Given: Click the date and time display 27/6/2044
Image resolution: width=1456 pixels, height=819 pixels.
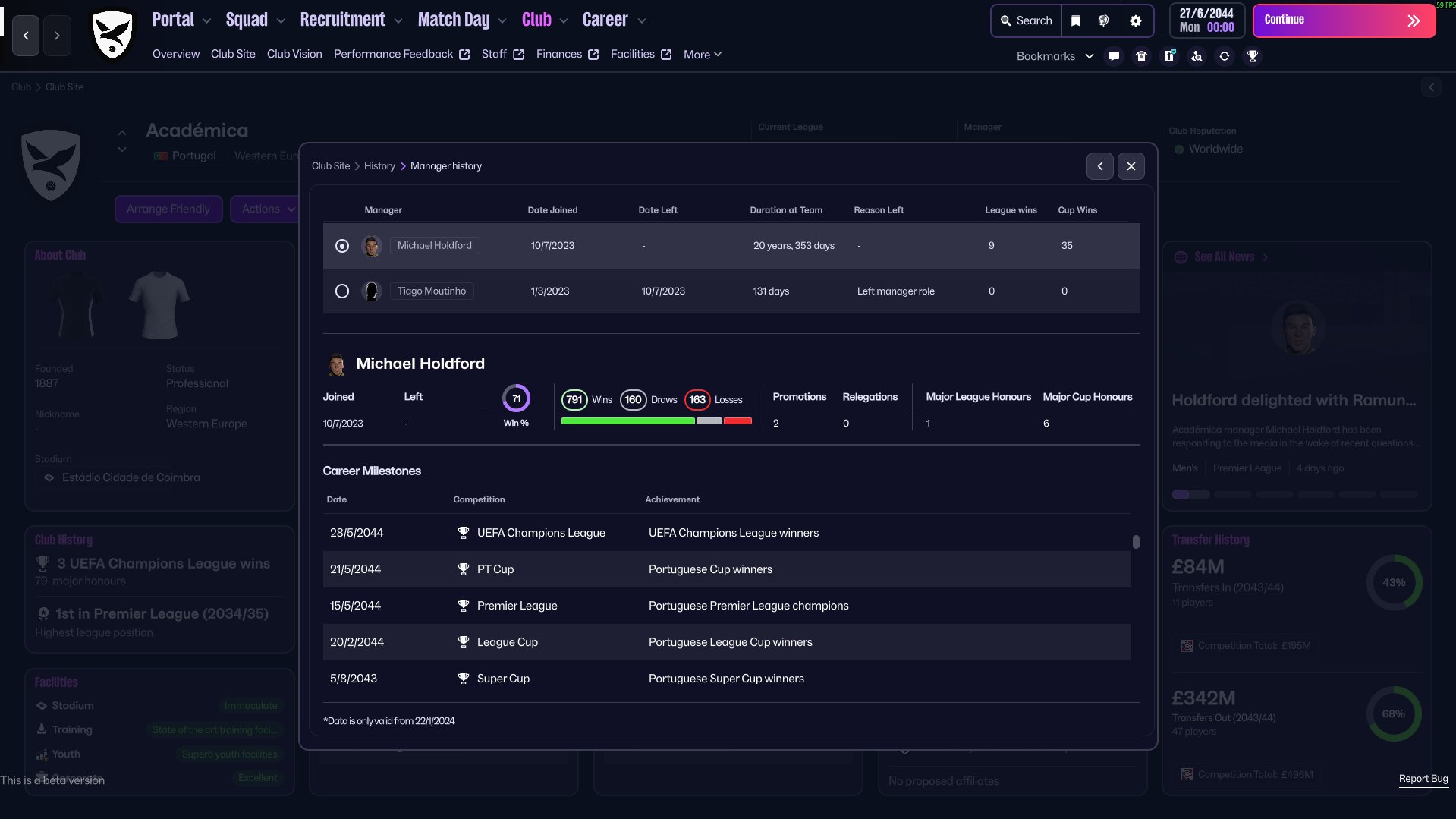Looking at the screenshot, I should pos(1207,20).
